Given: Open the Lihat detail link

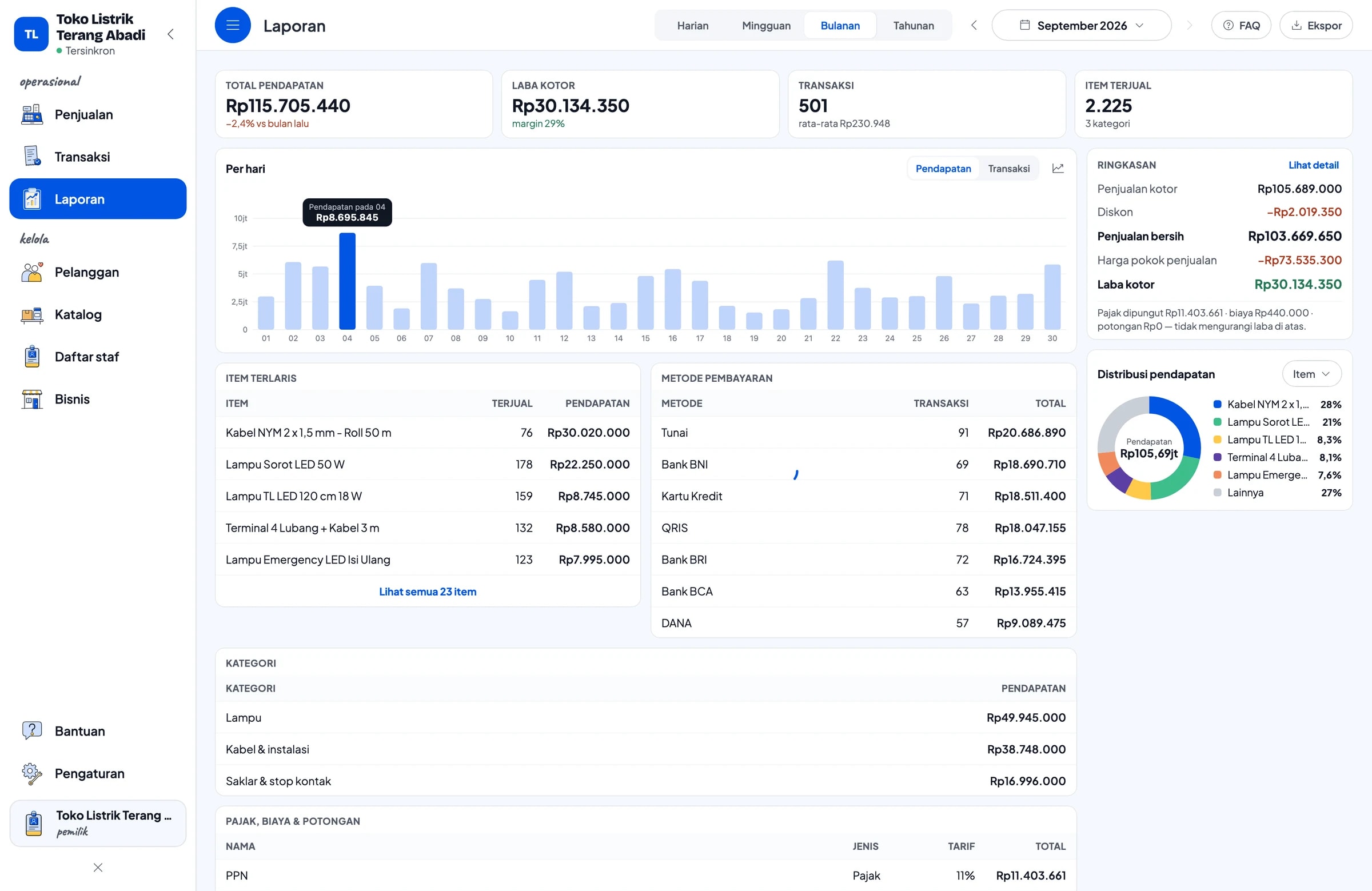Looking at the screenshot, I should tap(1313, 165).
